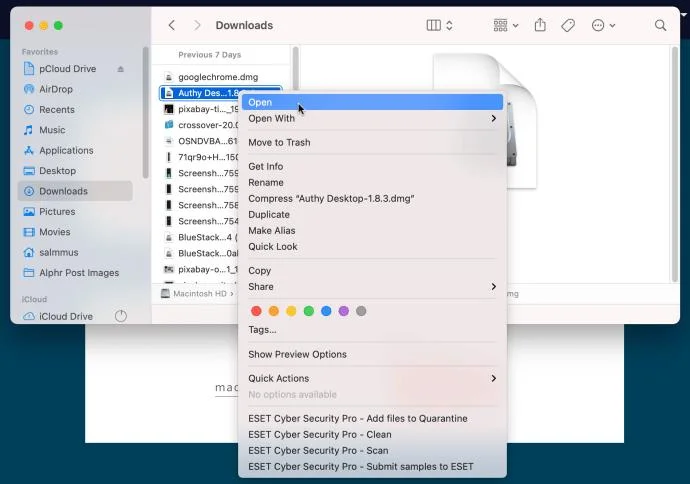Choose Quick Look
The height and width of the screenshot is (484, 690).
(372, 247)
